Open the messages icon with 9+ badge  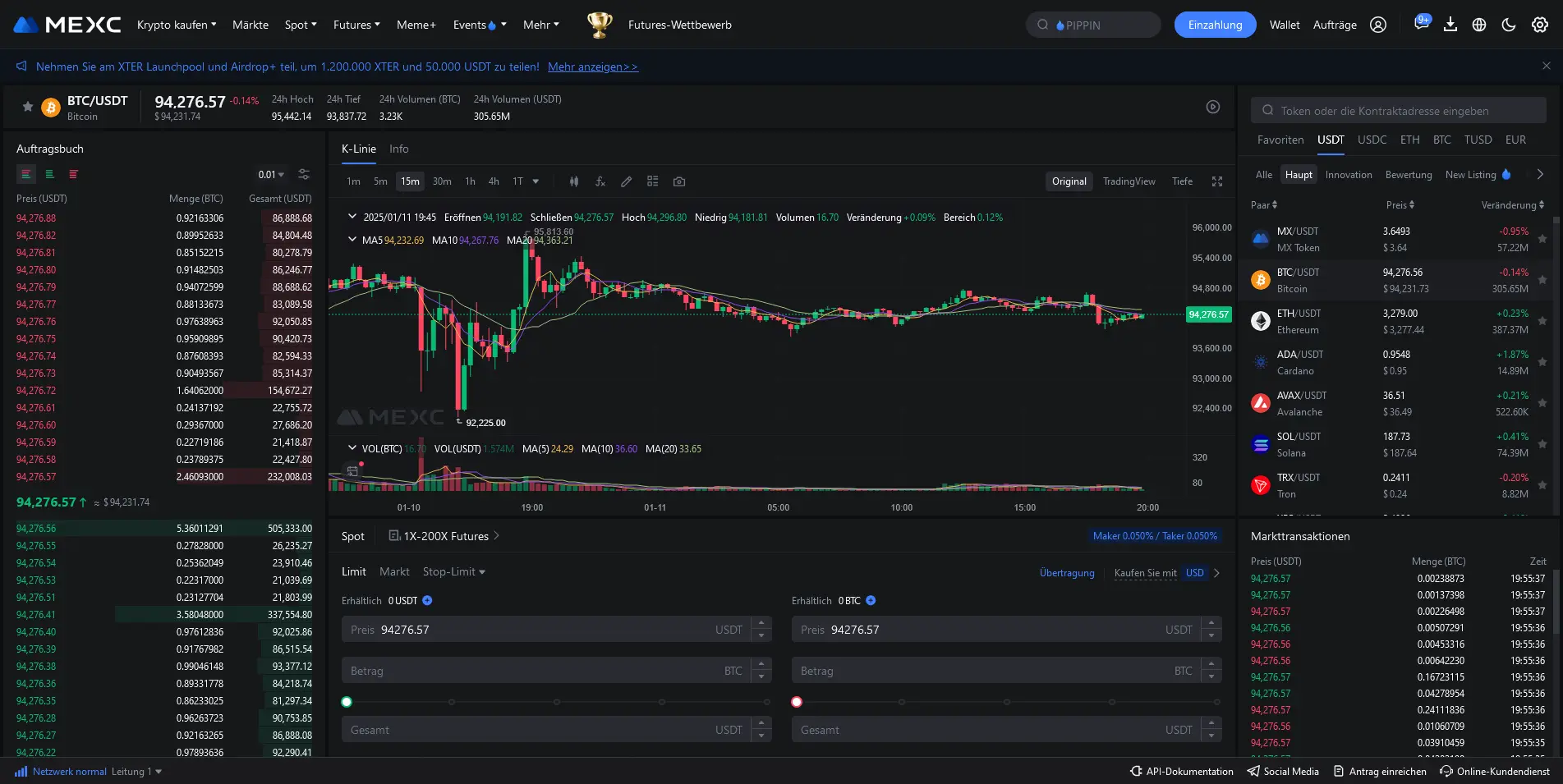pyautogui.click(x=1421, y=24)
